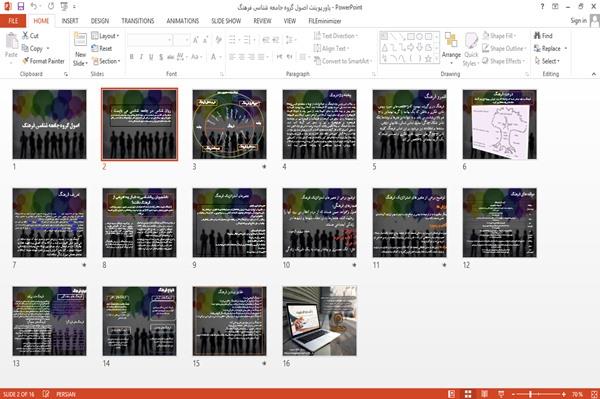600x399 pixels.
Task: Switch to the SLIDE SHOW tab
Action: (226, 21)
